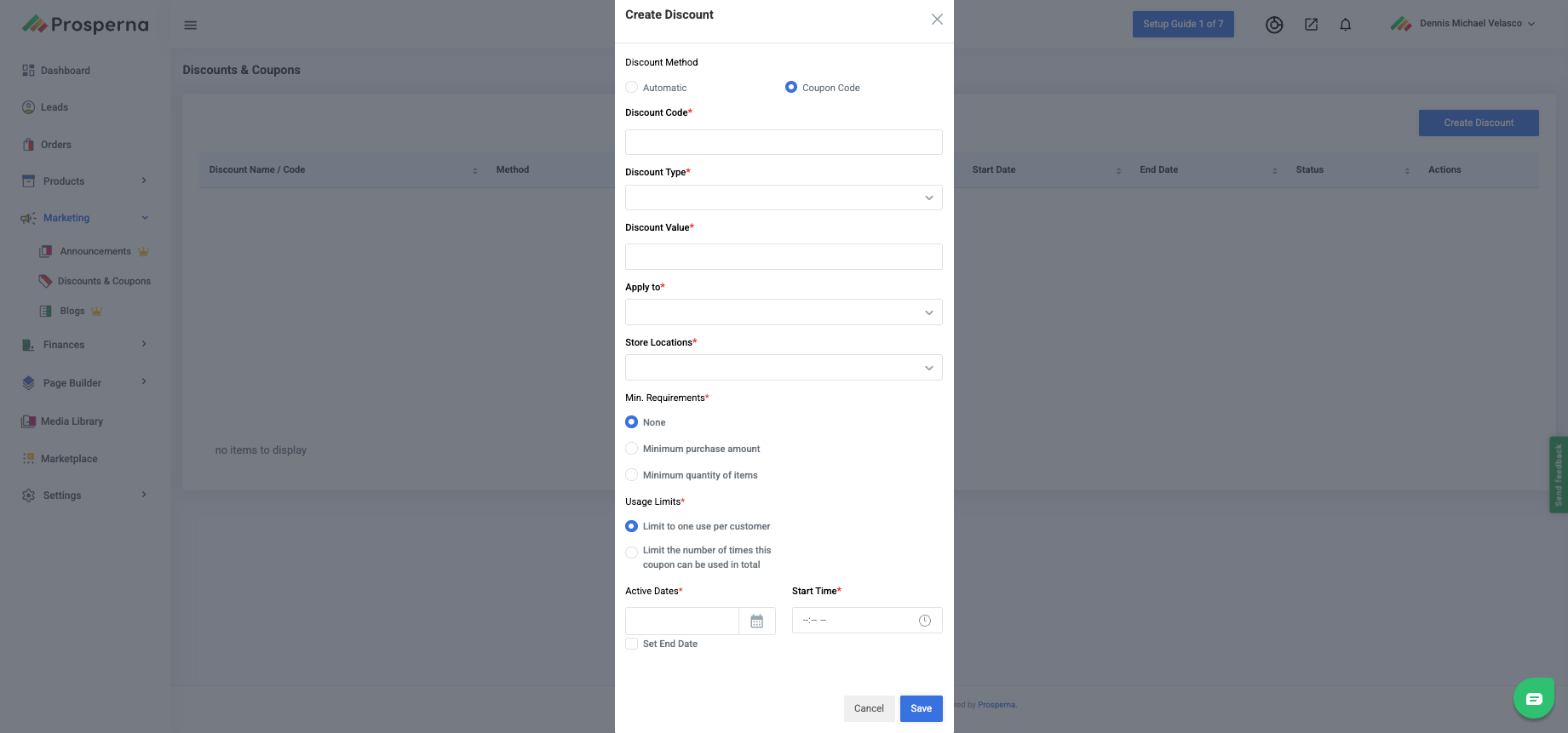1568x733 pixels.
Task: Click the calendar icon for Active Dates
Action: [x=756, y=621]
